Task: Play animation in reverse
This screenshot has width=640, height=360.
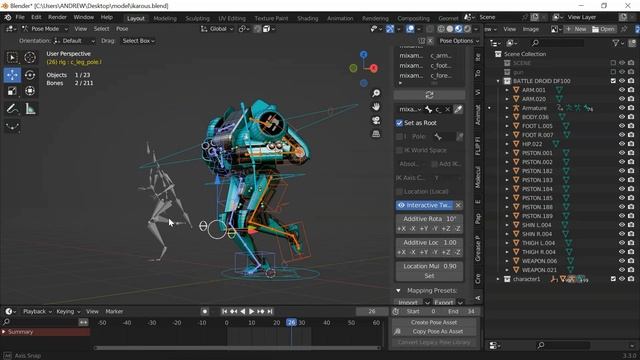Action: [x=242, y=311]
